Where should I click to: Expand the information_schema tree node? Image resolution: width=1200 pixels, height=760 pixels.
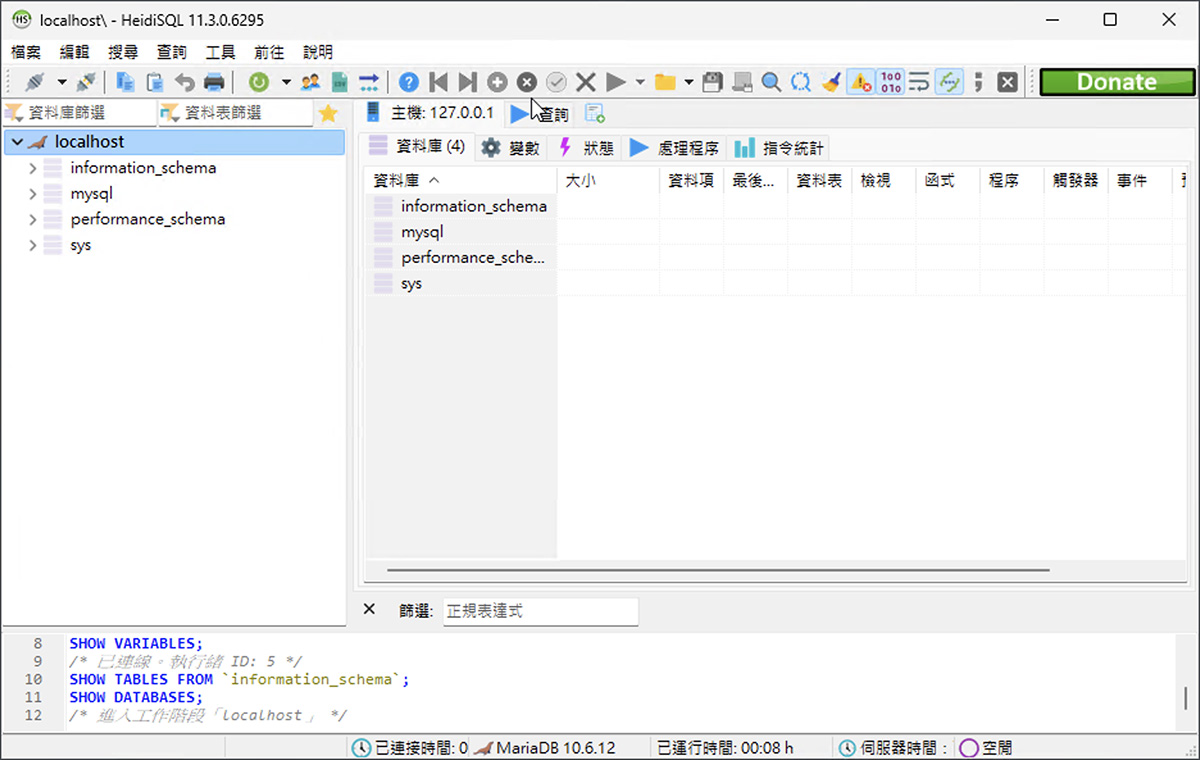pyautogui.click(x=33, y=168)
